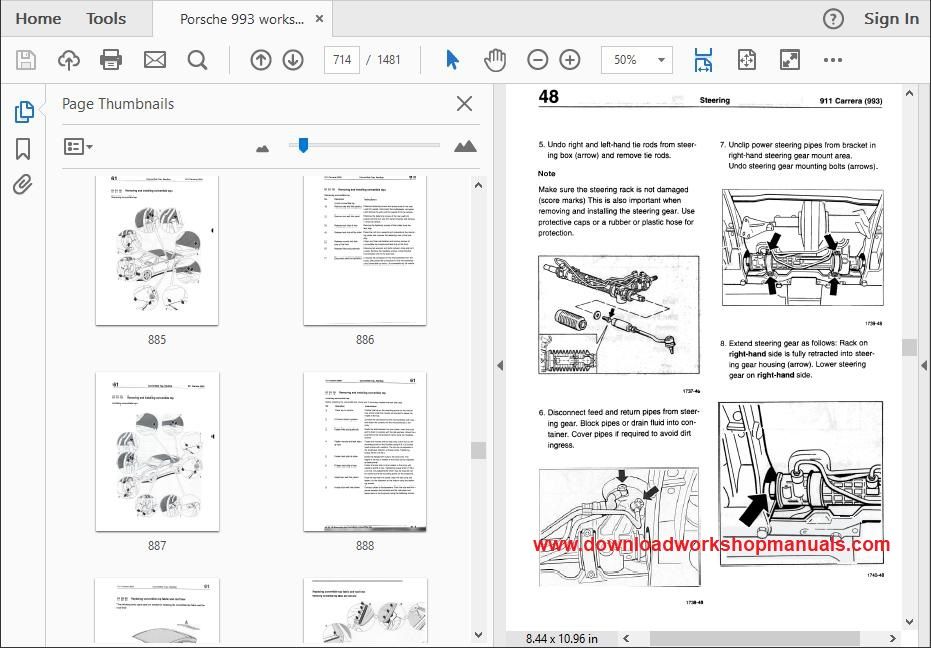This screenshot has height=648, width=931.
Task: Collapse the left navigation pane arrow
Action: (x=500, y=366)
